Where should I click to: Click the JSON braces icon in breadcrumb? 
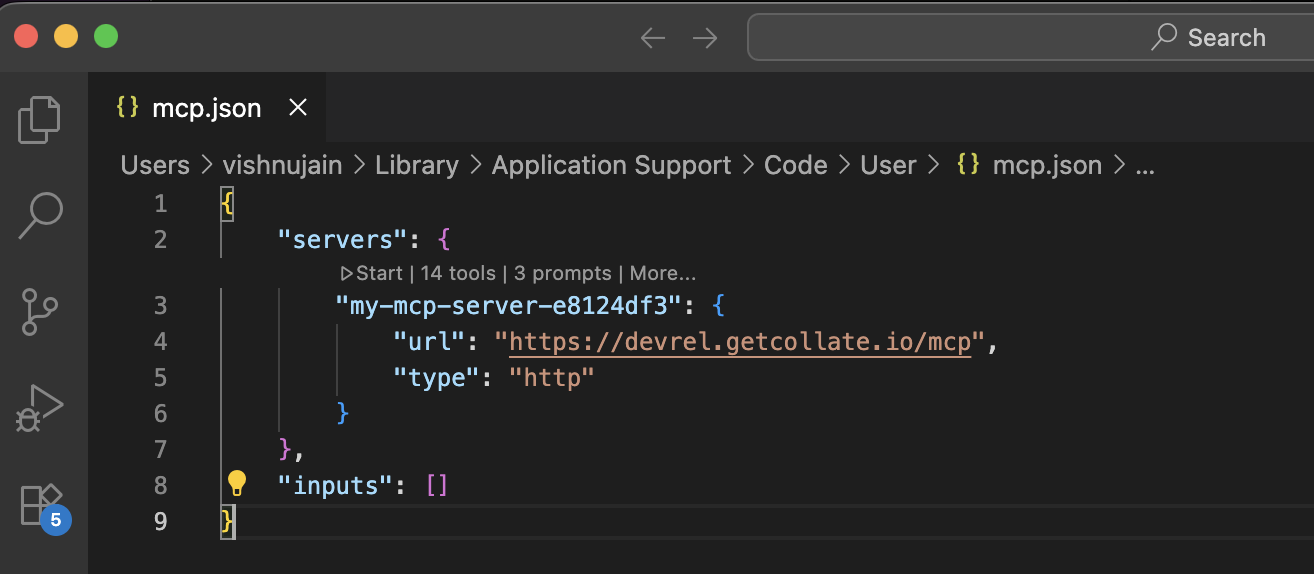[968, 165]
